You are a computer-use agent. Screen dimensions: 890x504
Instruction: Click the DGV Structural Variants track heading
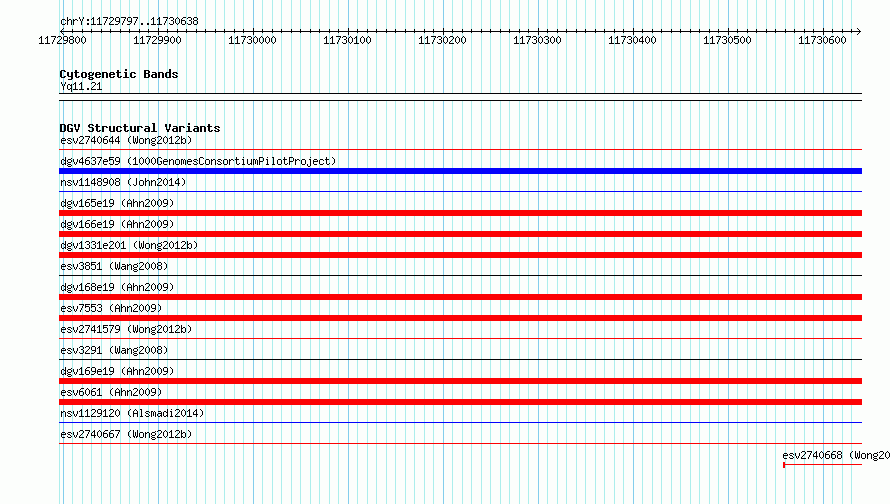pos(140,128)
